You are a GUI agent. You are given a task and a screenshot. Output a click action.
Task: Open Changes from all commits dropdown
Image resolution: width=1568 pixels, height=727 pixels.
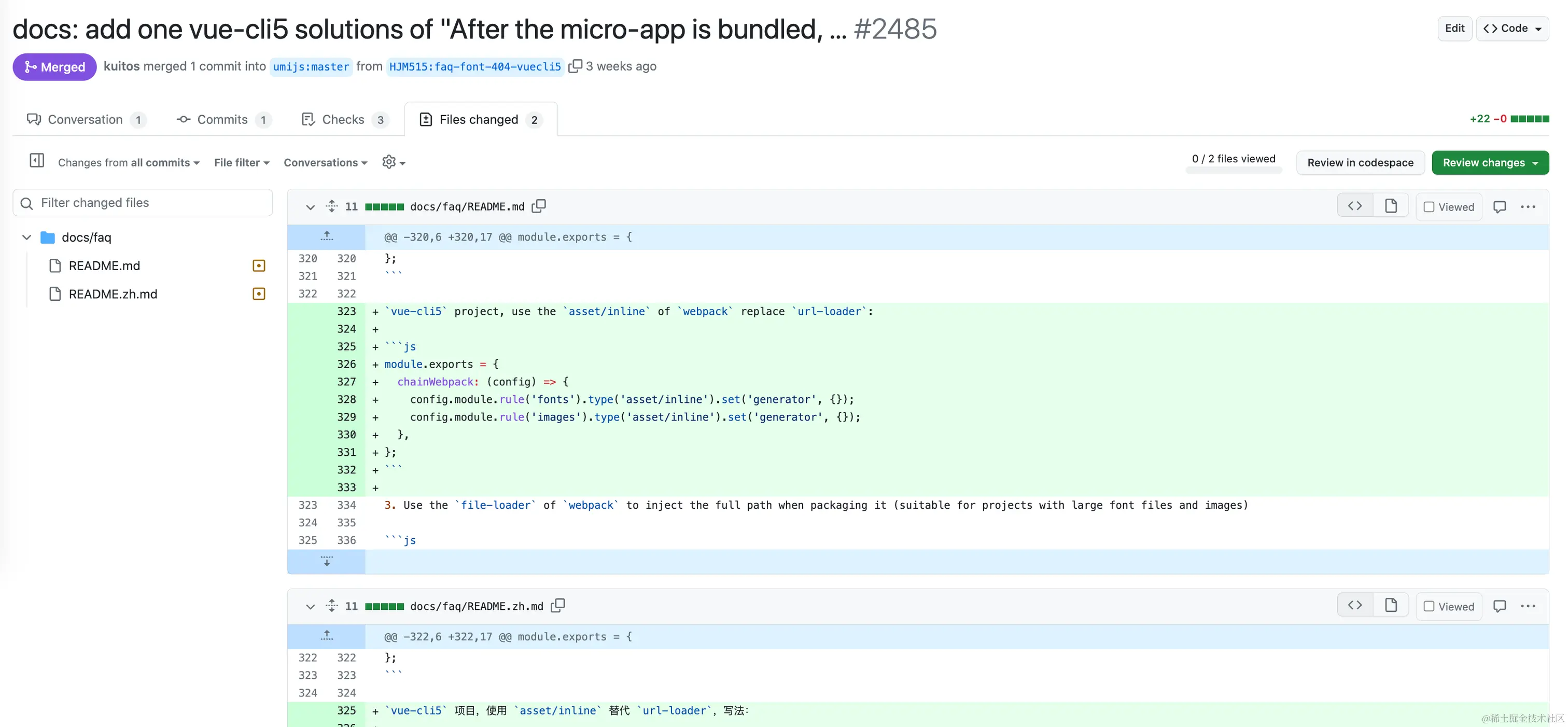pyautogui.click(x=129, y=163)
